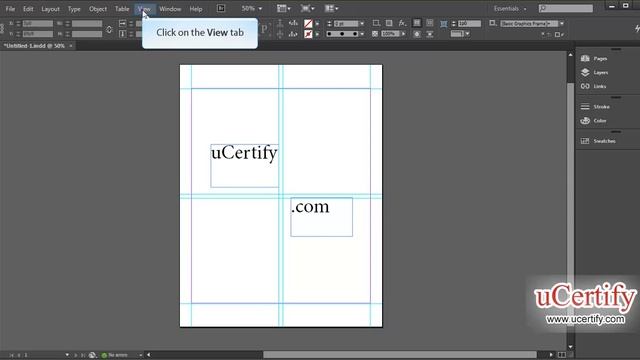Click the fill color swatch with red slash
Screen dimensions: 640x360
[308, 24]
